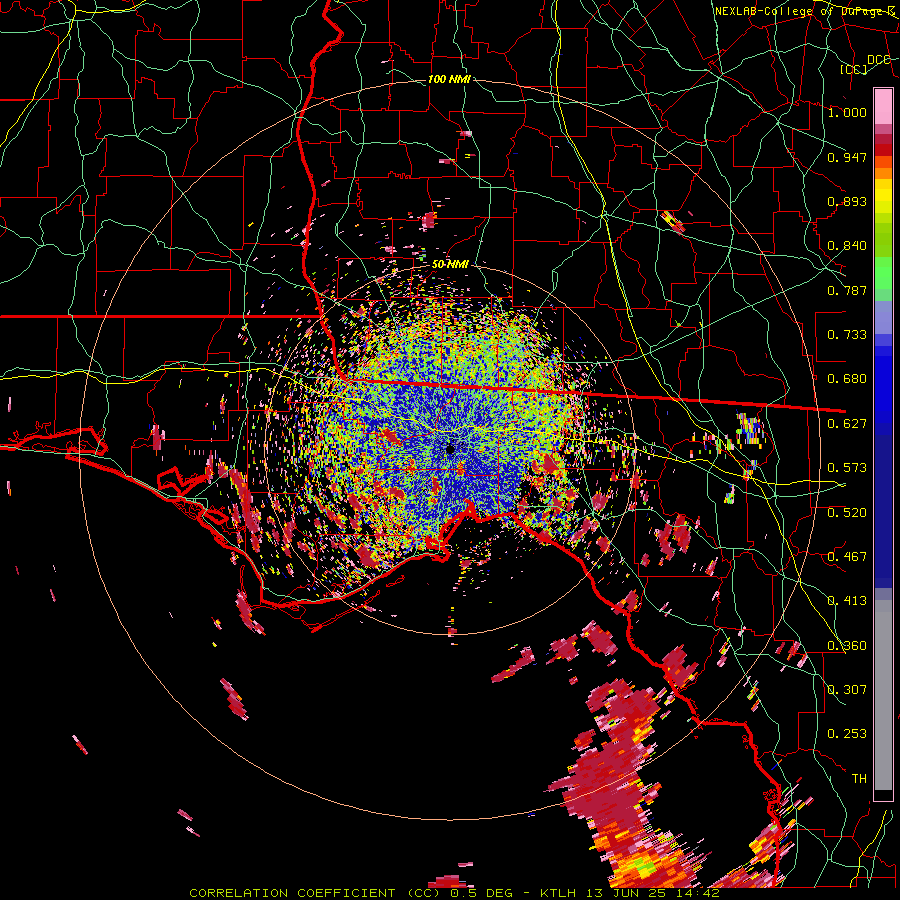Click the KTLH radar site black dot
This screenshot has width=900, height=900.
click(450, 449)
